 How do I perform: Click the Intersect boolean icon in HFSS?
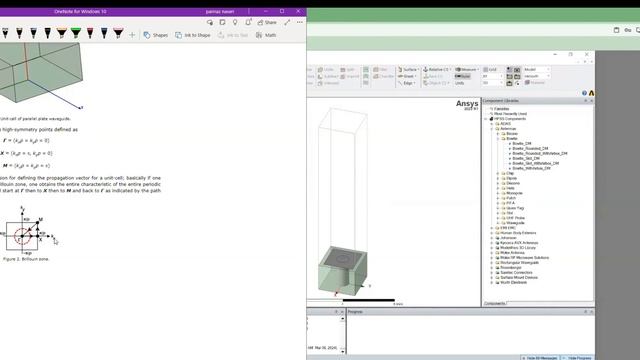[328, 83]
